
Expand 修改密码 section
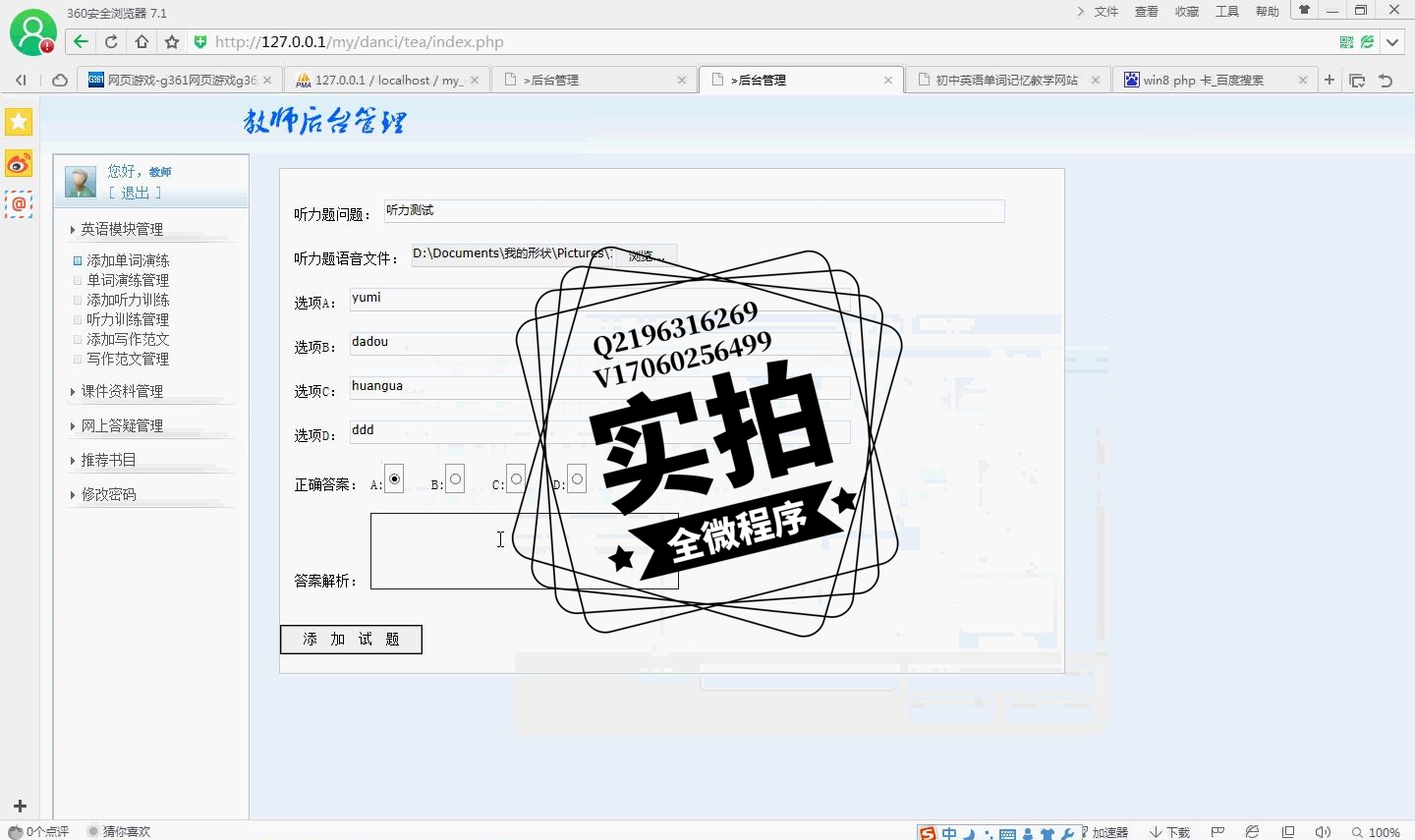[108, 494]
